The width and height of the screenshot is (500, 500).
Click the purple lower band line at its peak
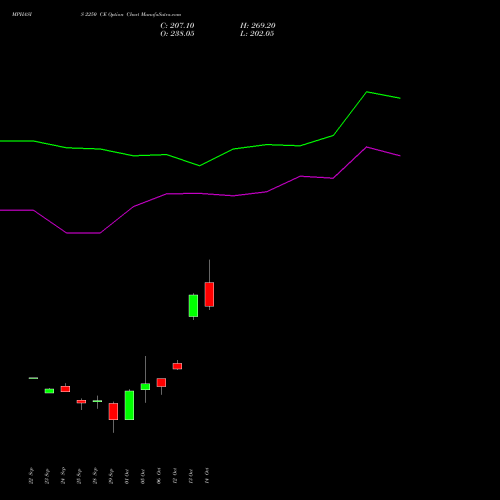367,147
